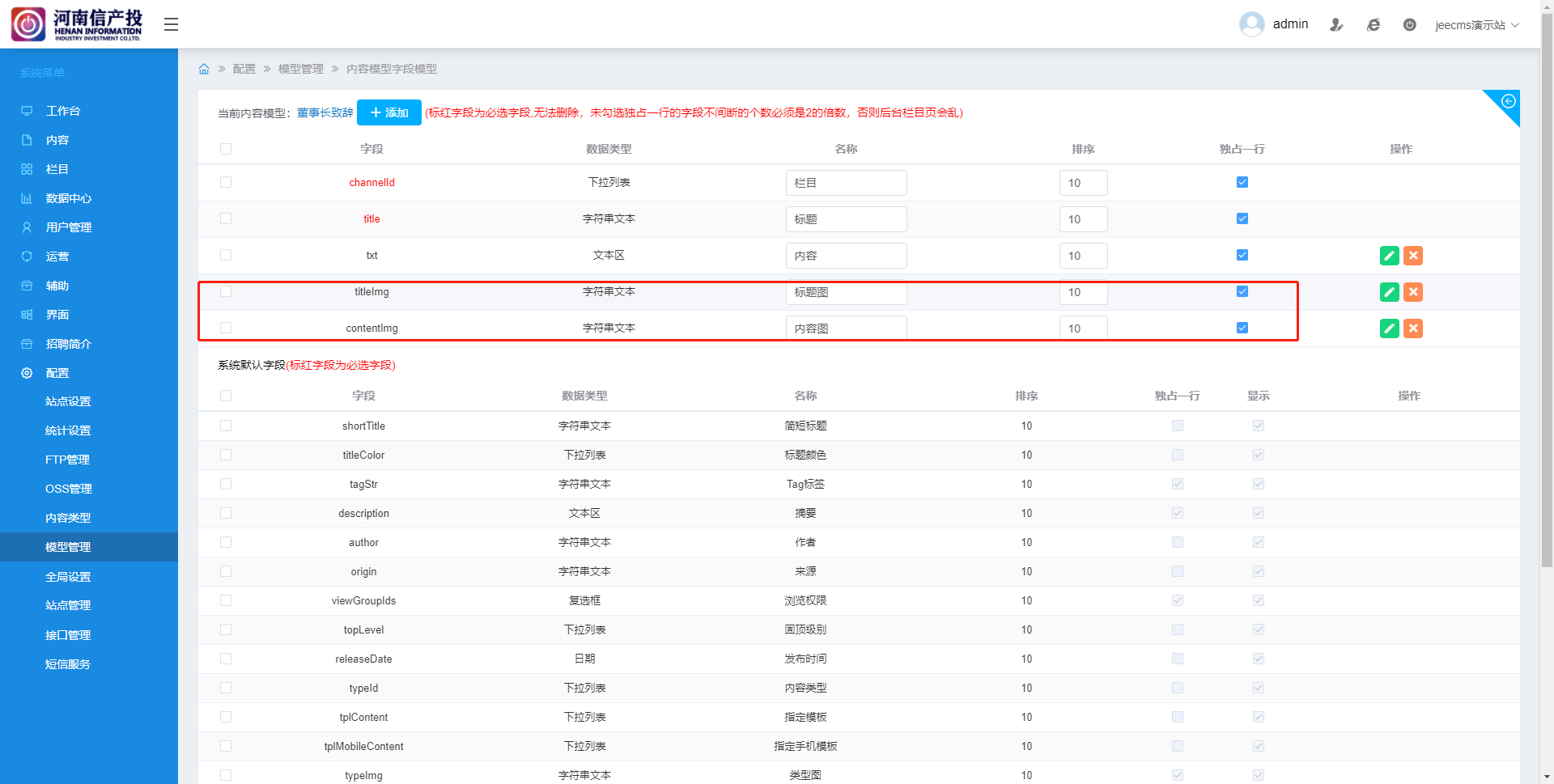Screen dimensions: 1554x784
Task: Select the description row checkbox
Action: pos(226,513)
